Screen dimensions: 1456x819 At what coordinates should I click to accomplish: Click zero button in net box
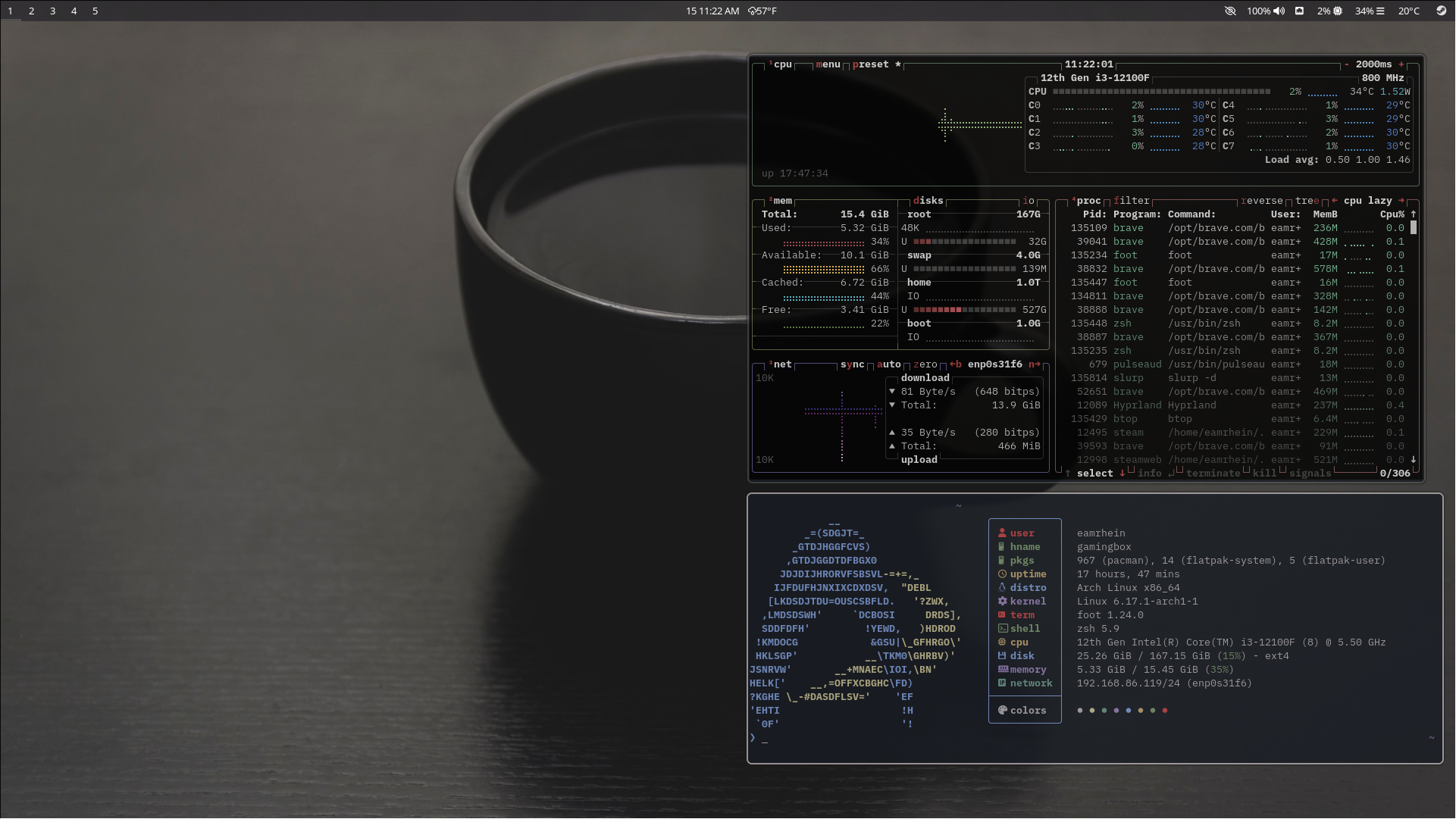click(x=925, y=364)
